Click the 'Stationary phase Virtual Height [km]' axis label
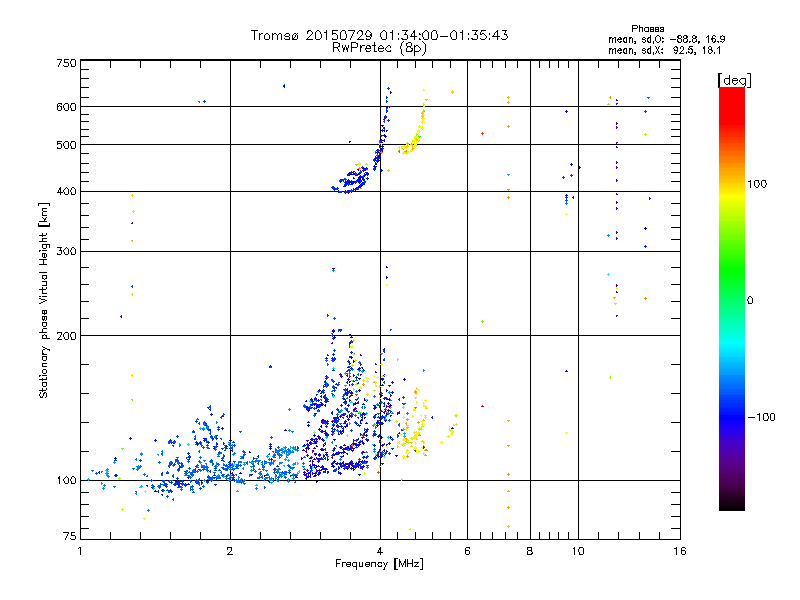The image size is (800, 600). click(43, 301)
